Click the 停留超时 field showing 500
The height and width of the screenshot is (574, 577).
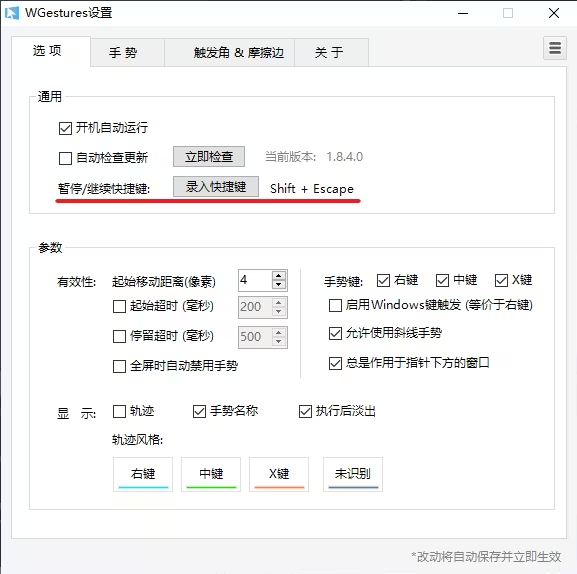(x=255, y=337)
